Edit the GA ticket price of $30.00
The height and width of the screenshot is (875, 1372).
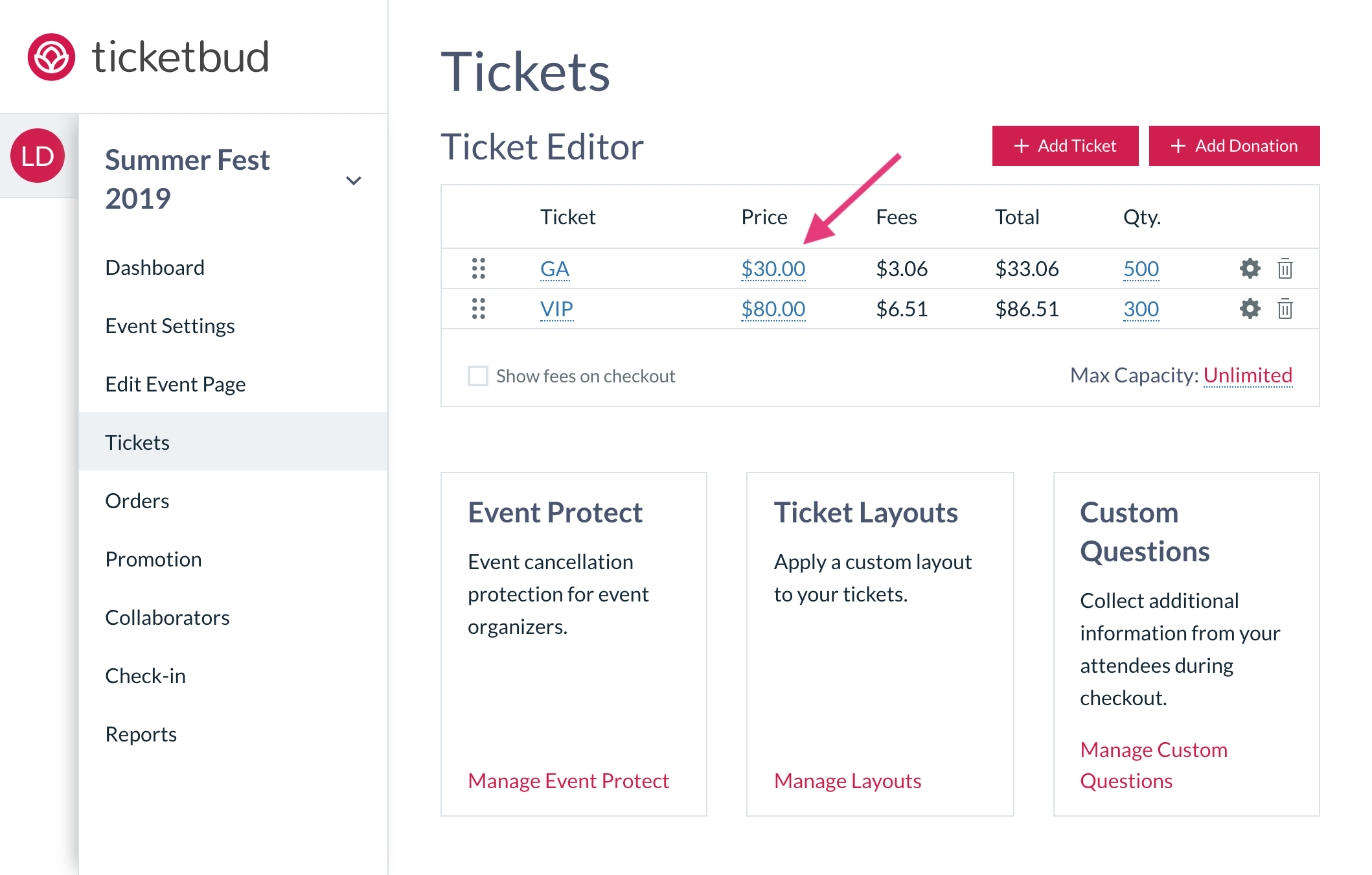point(773,268)
